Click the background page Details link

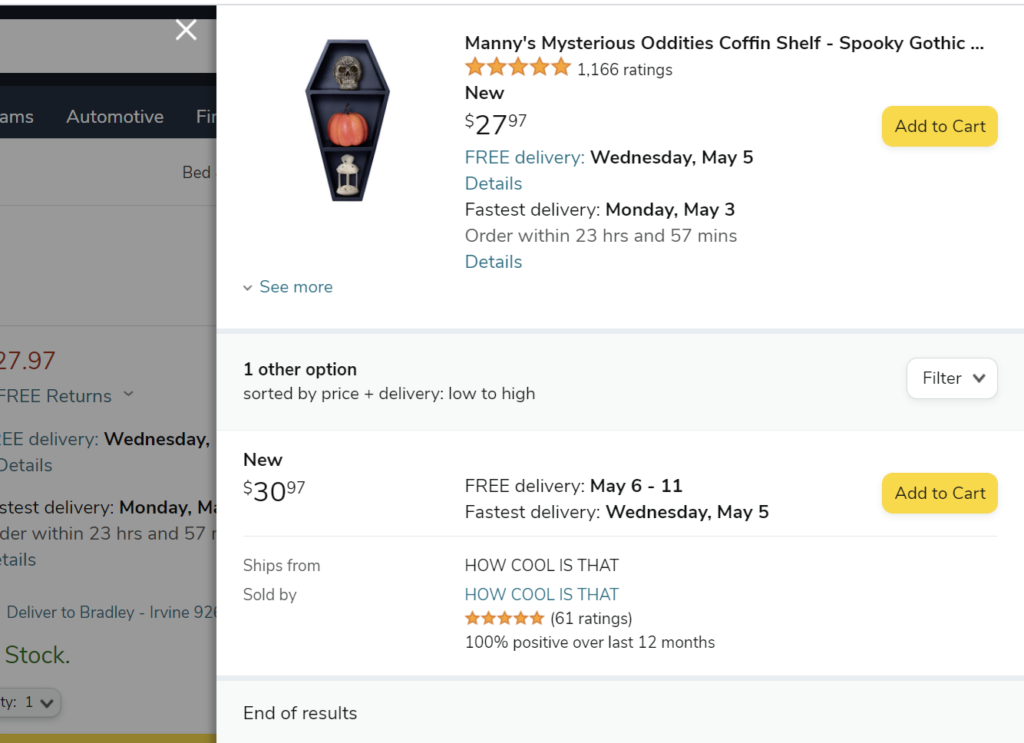tap(26, 465)
